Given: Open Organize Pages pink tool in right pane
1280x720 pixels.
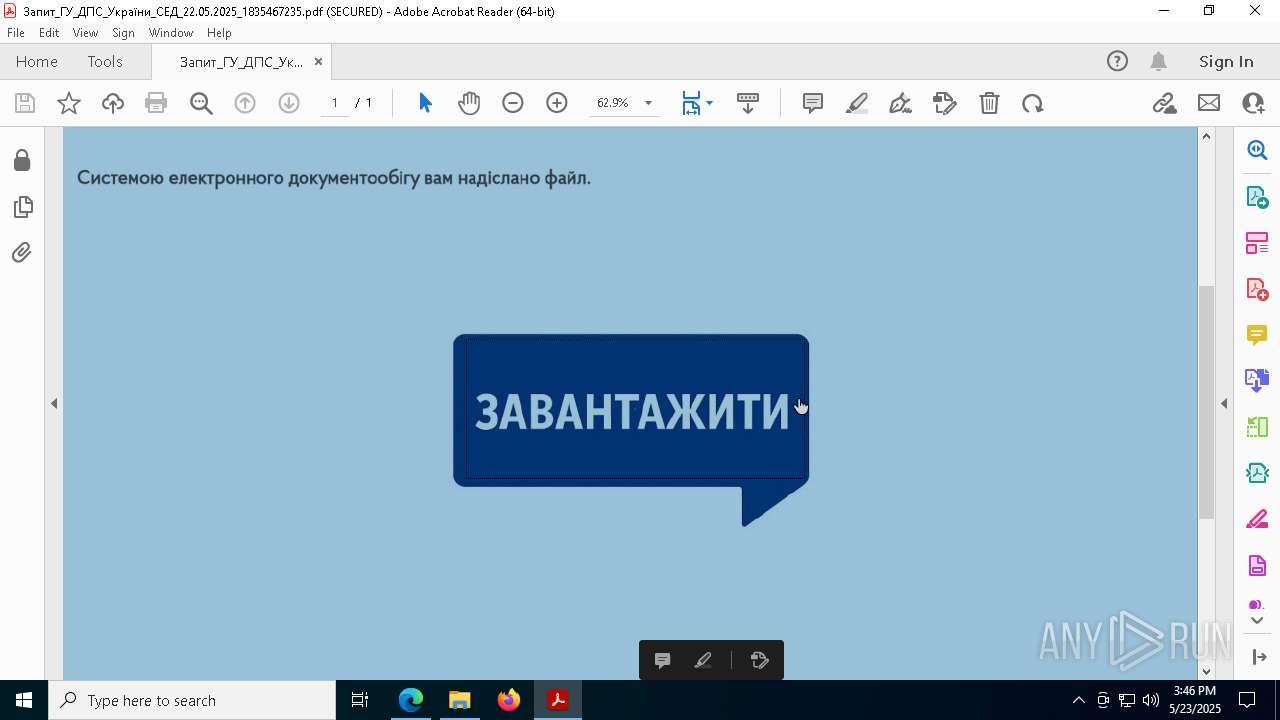Looking at the screenshot, I should tap(1257, 243).
